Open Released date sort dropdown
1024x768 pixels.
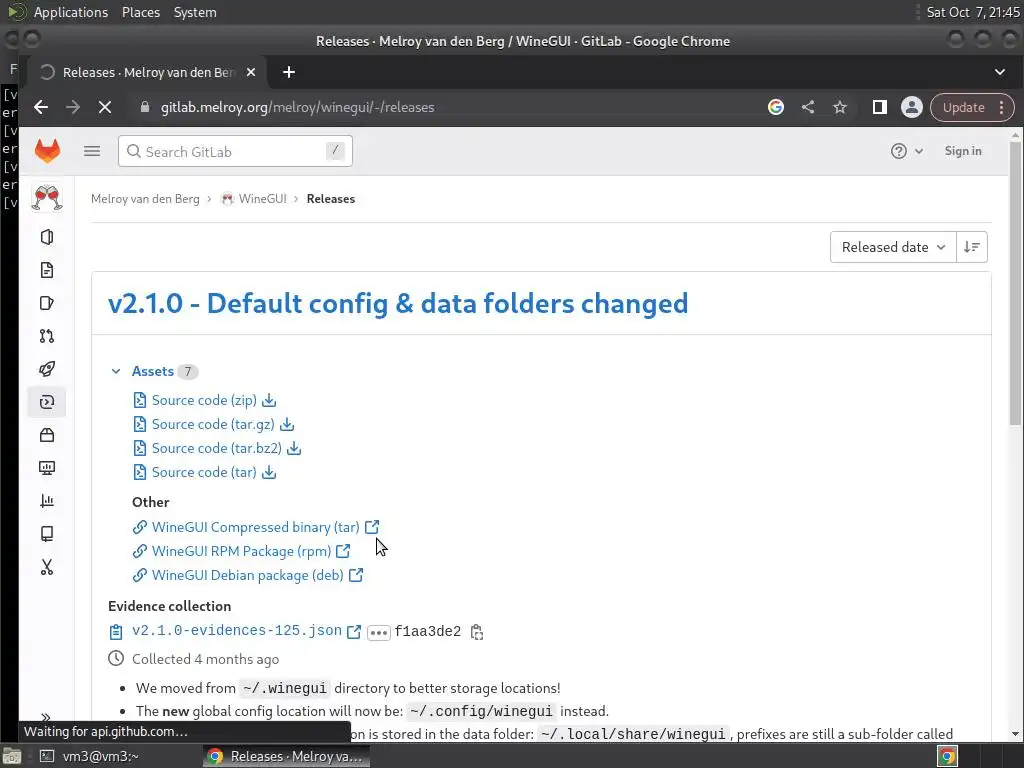click(x=893, y=247)
